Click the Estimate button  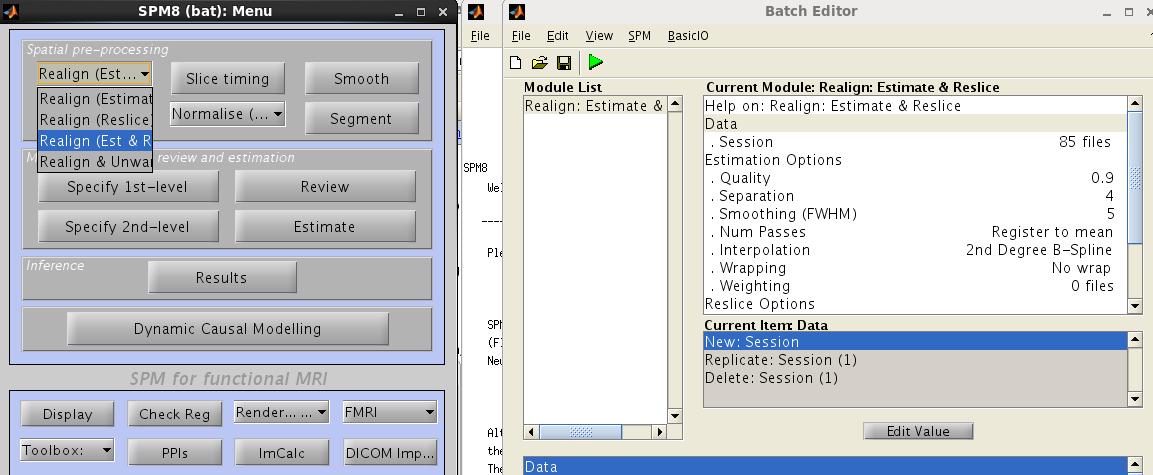coord(325,226)
